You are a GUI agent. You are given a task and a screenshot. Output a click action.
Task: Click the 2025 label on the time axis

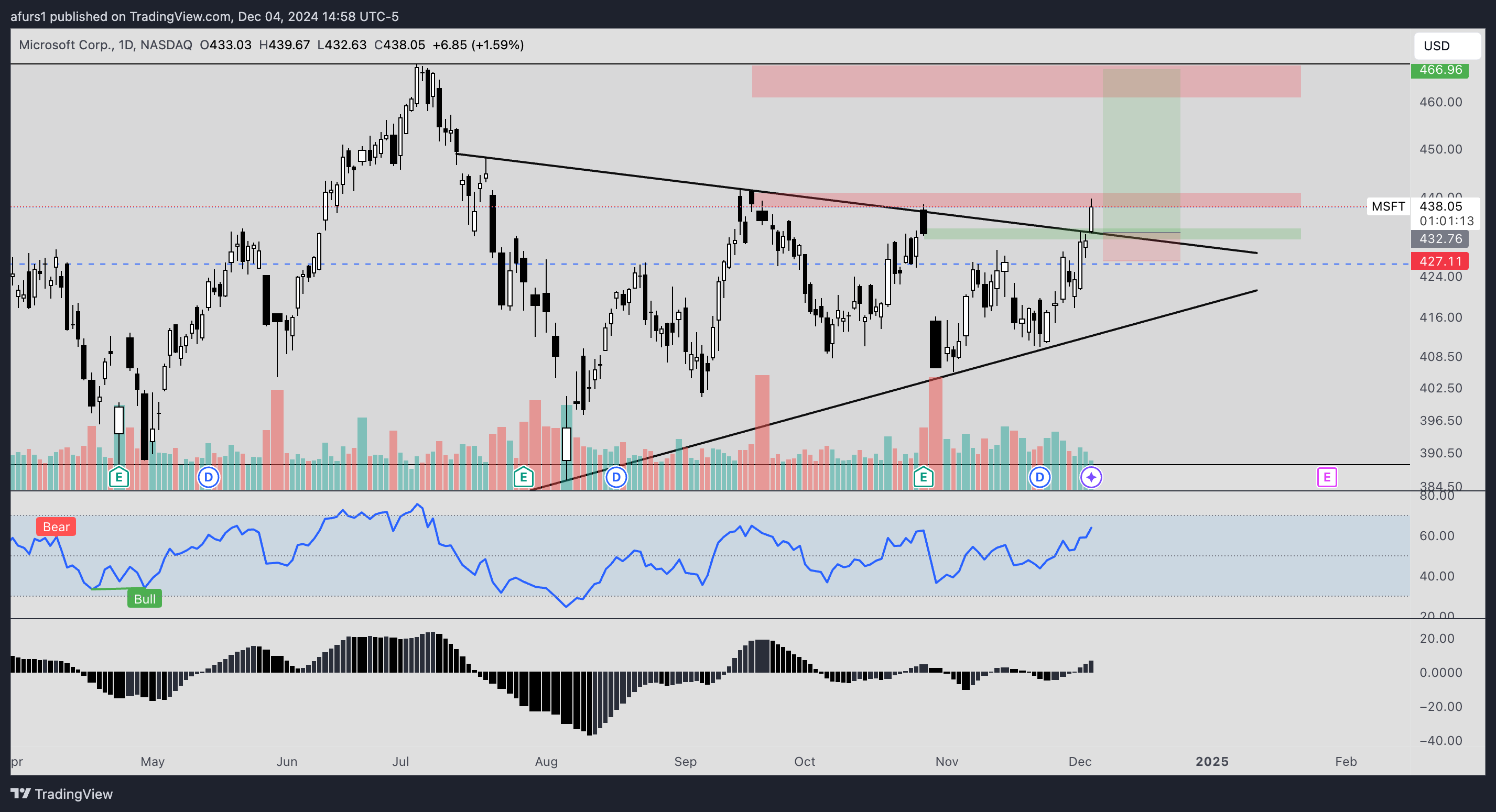1211,761
